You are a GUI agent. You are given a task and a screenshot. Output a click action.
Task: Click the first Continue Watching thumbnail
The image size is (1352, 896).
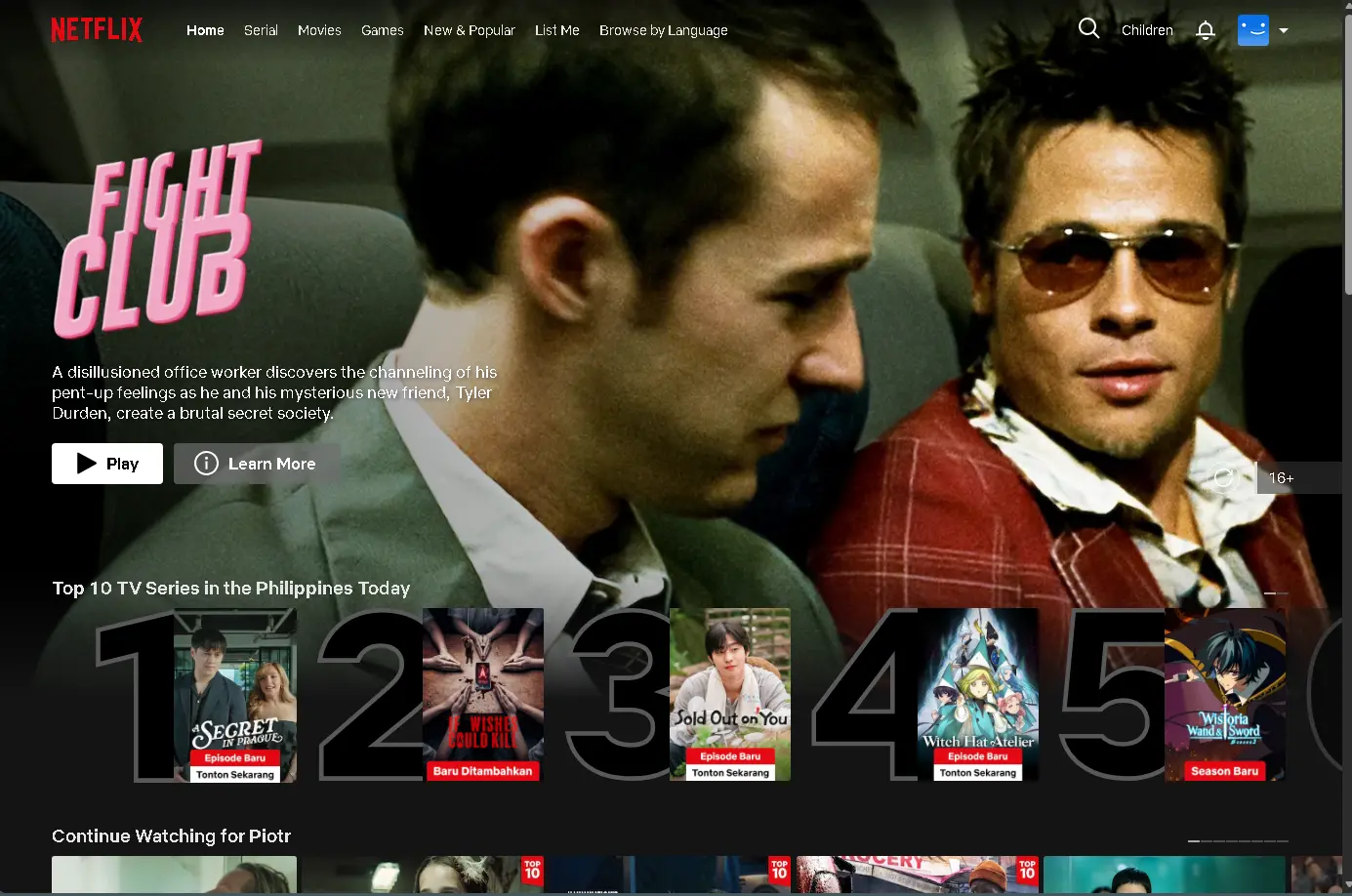tap(174, 875)
